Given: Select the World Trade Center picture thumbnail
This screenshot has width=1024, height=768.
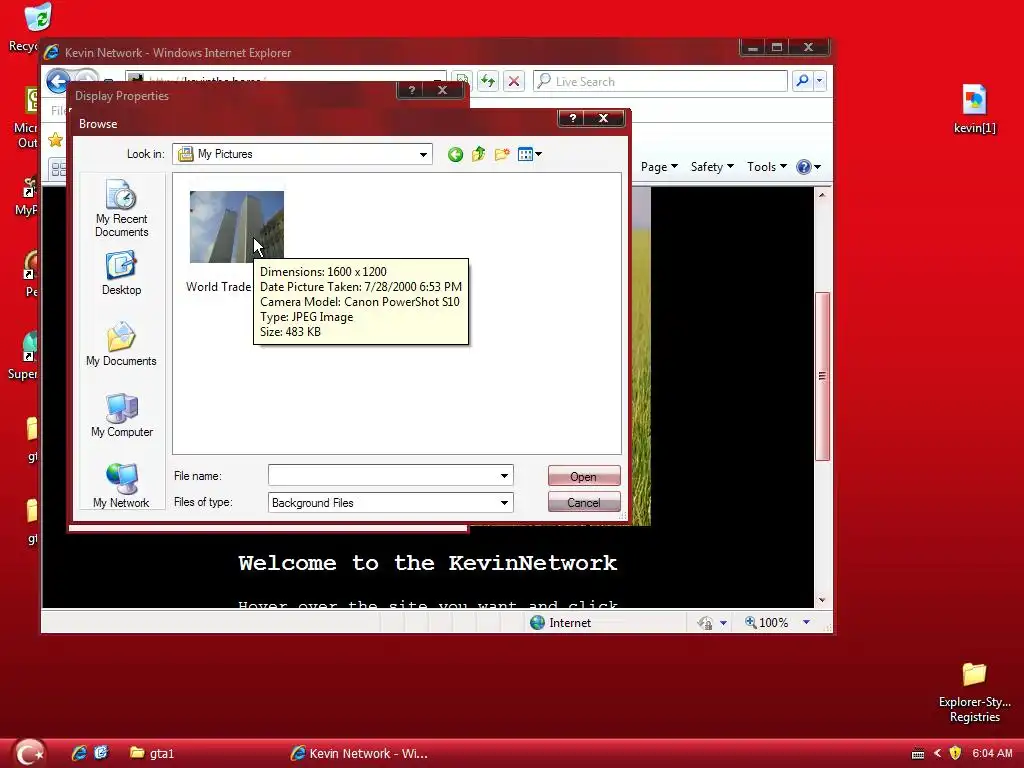Looking at the screenshot, I should (x=236, y=227).
